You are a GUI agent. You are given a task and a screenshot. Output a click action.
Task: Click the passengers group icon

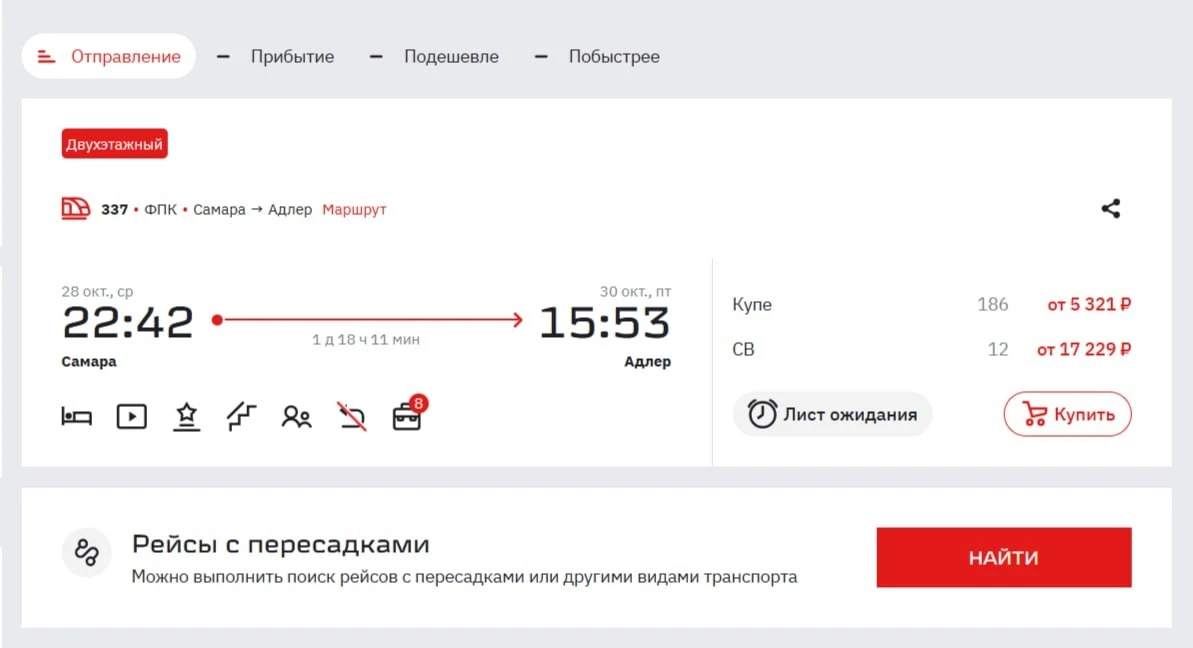[297, 417]
